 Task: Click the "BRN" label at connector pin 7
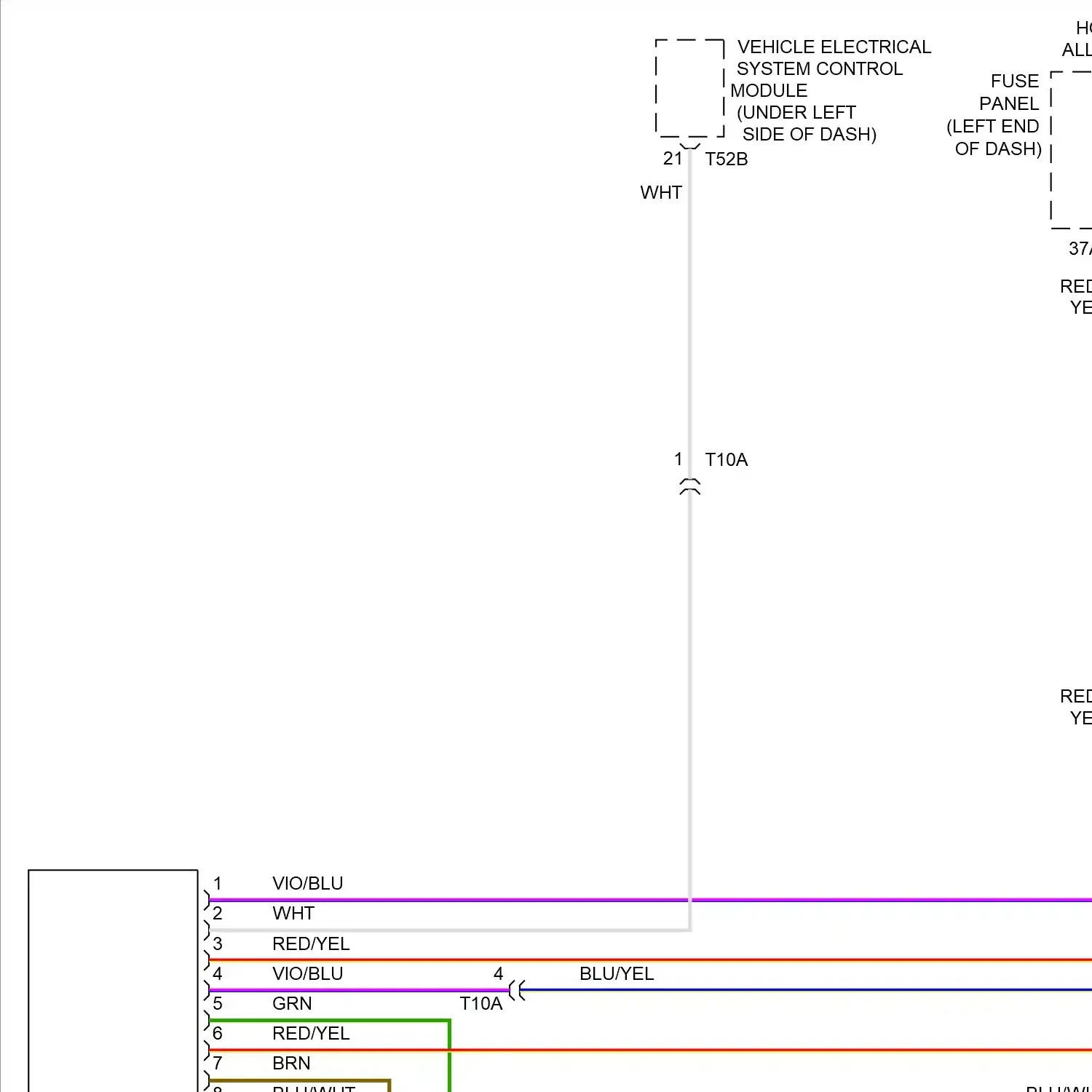[x=291, y=1064]
